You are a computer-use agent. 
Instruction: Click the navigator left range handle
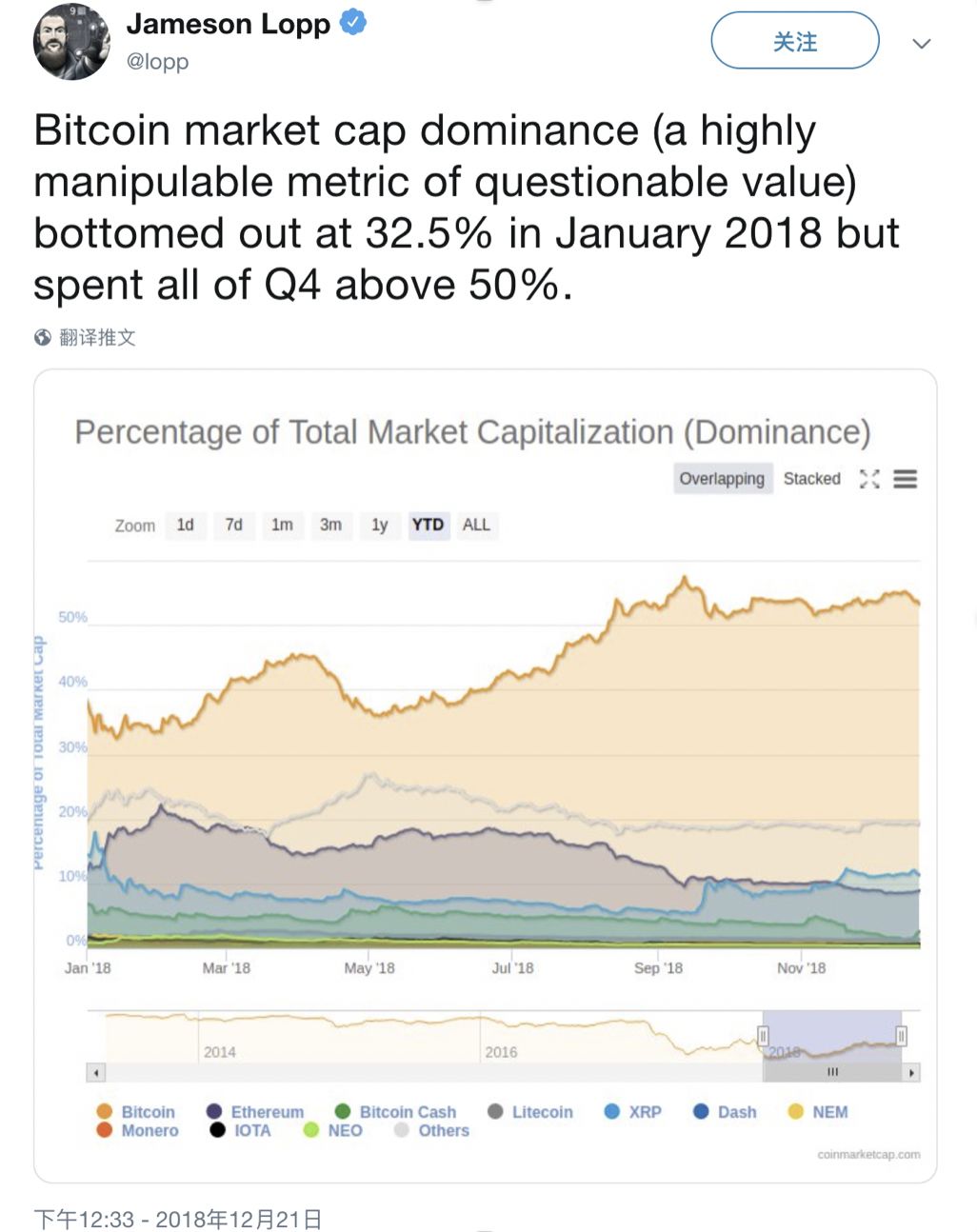pyautogui.click(x=763, y=1036)
